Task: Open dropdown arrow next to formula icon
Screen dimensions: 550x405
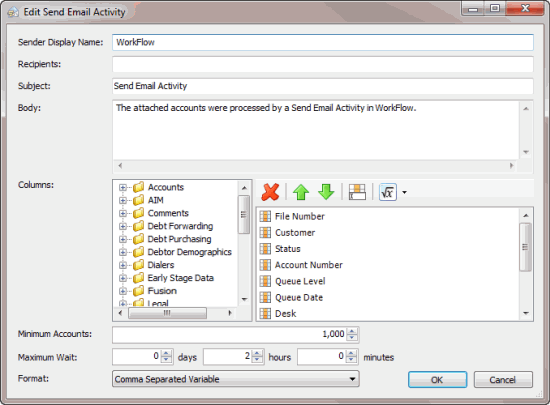Action: (x=404, y=193)
